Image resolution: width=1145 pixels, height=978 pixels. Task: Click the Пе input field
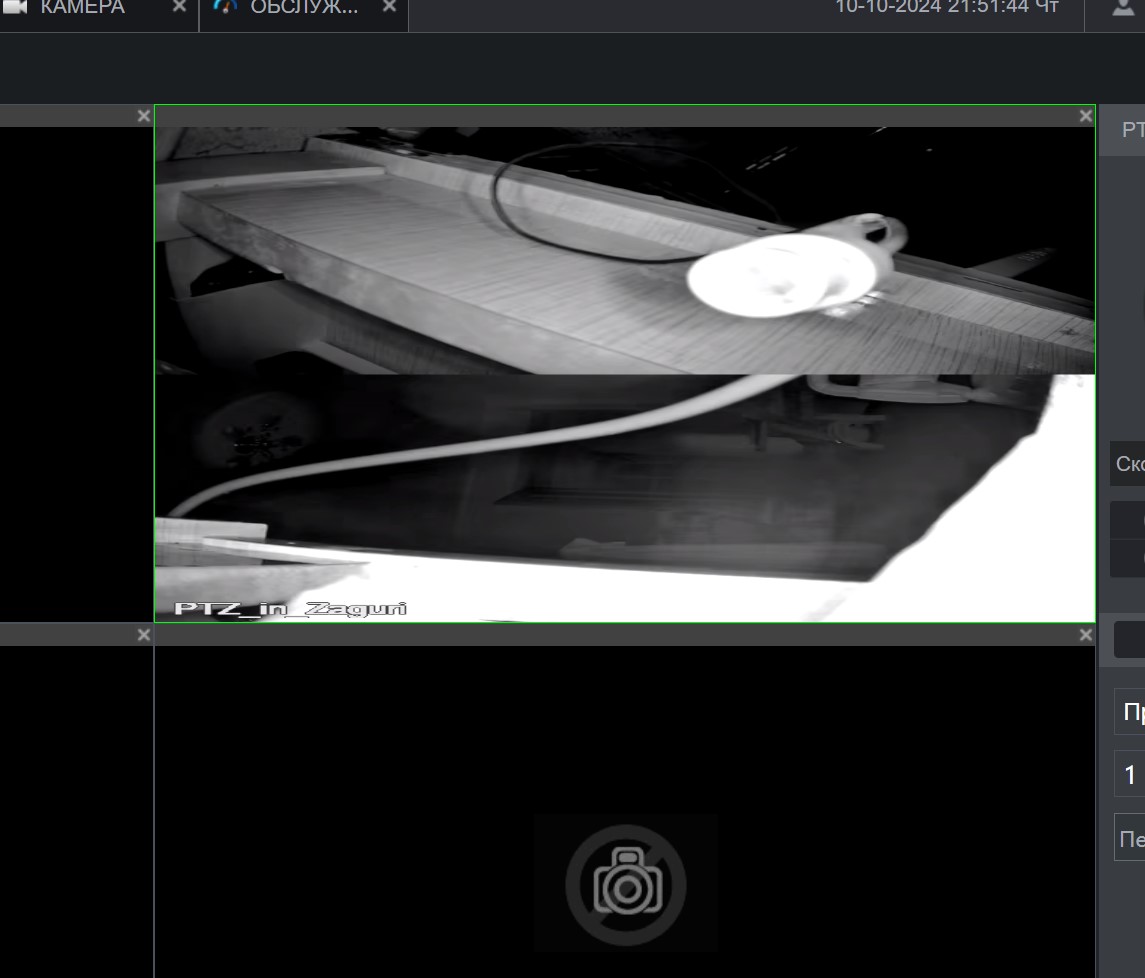coord(1131,838)
